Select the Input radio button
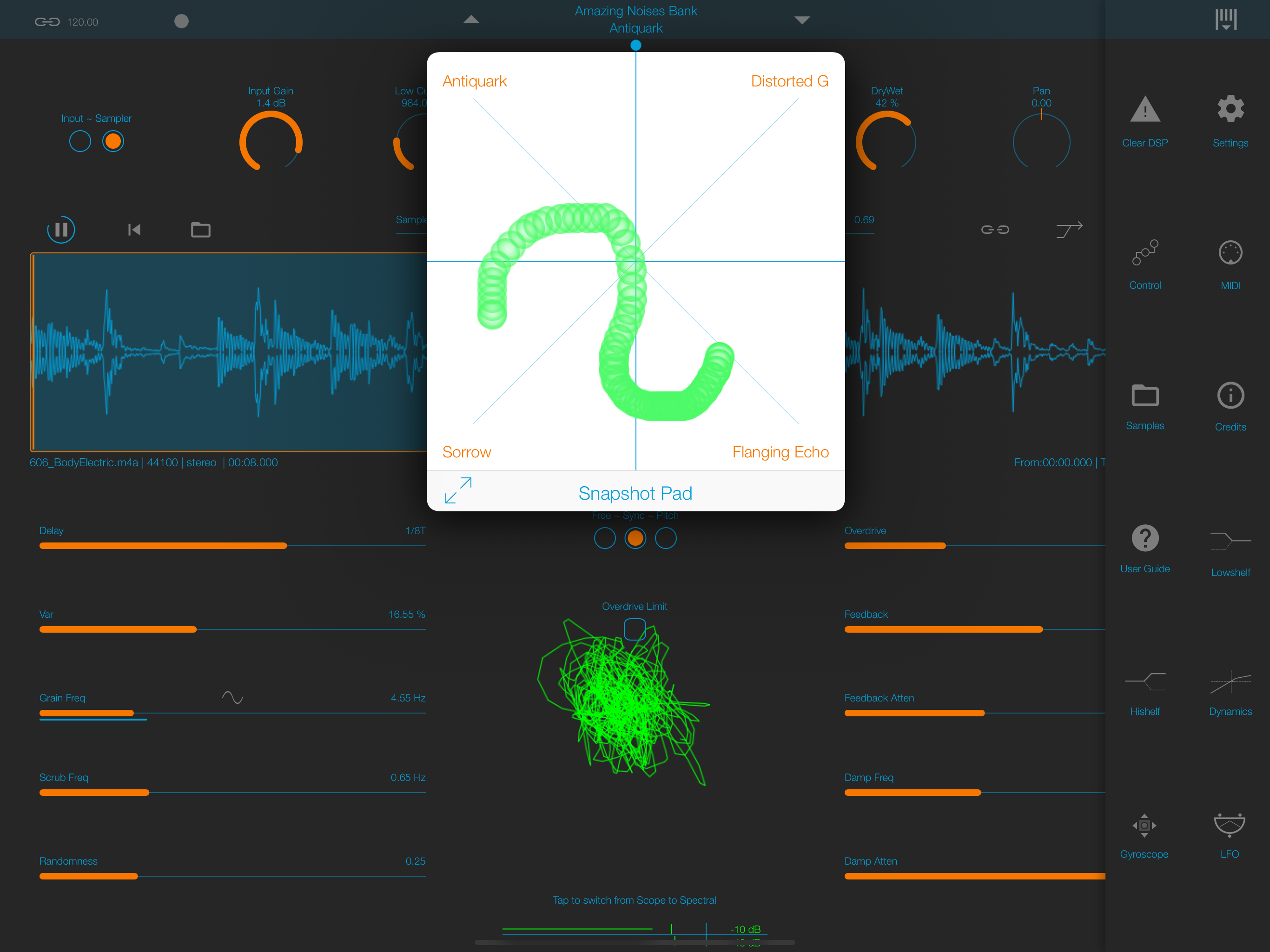The width and height of the screenshot is (1270, 952). 80,141
